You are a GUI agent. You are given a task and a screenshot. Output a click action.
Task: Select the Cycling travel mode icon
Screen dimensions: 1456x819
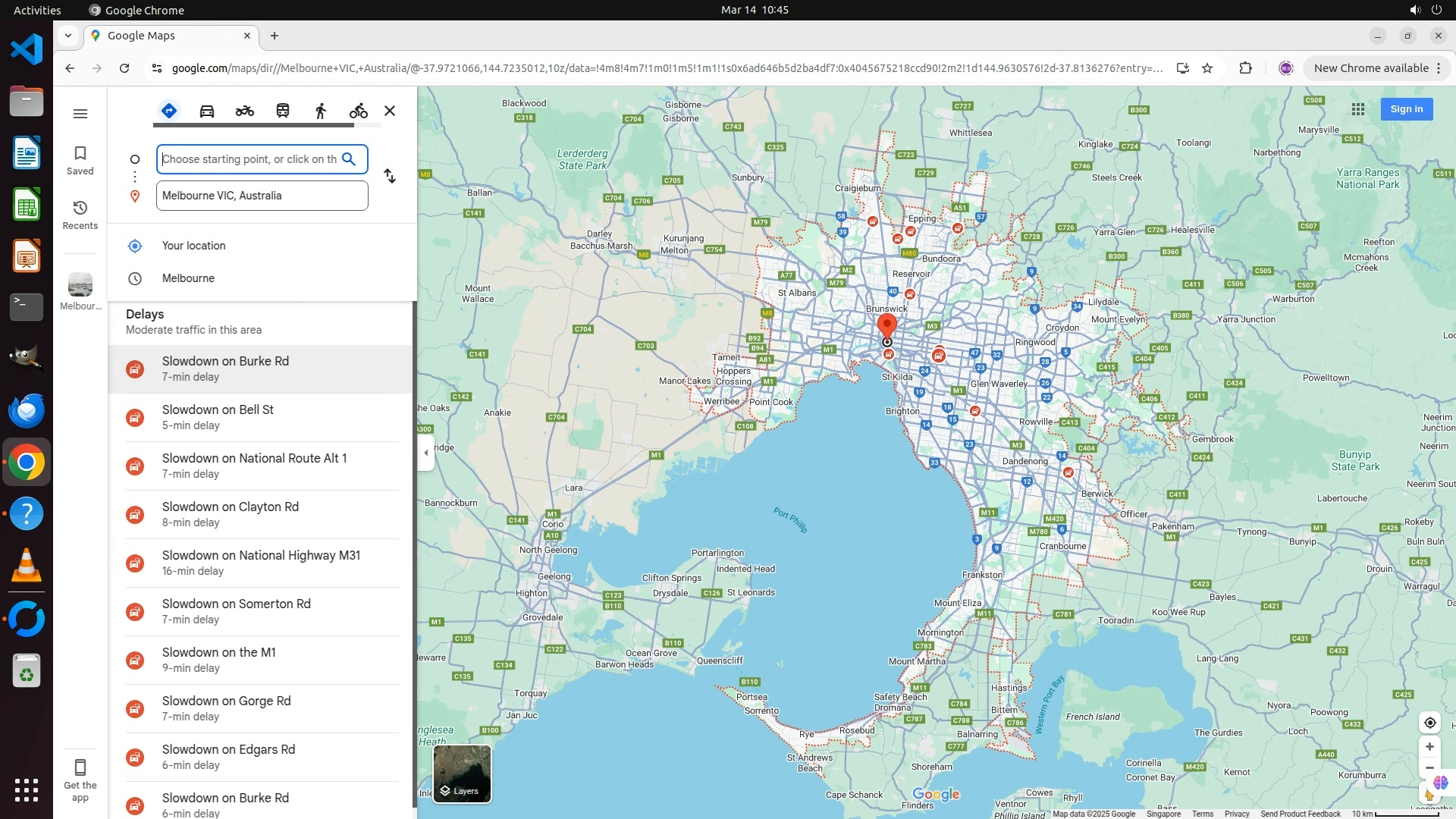coord(358,111)
